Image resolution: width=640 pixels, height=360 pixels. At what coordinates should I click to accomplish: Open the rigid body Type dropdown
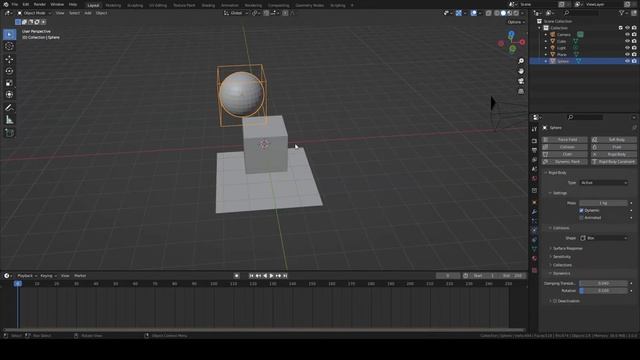pos(604,183)
